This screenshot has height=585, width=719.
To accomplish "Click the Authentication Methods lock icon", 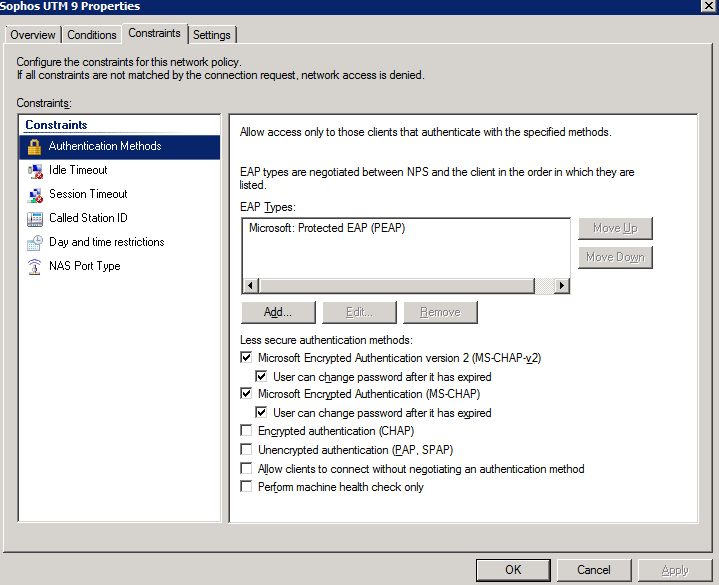I will (34, 147).
